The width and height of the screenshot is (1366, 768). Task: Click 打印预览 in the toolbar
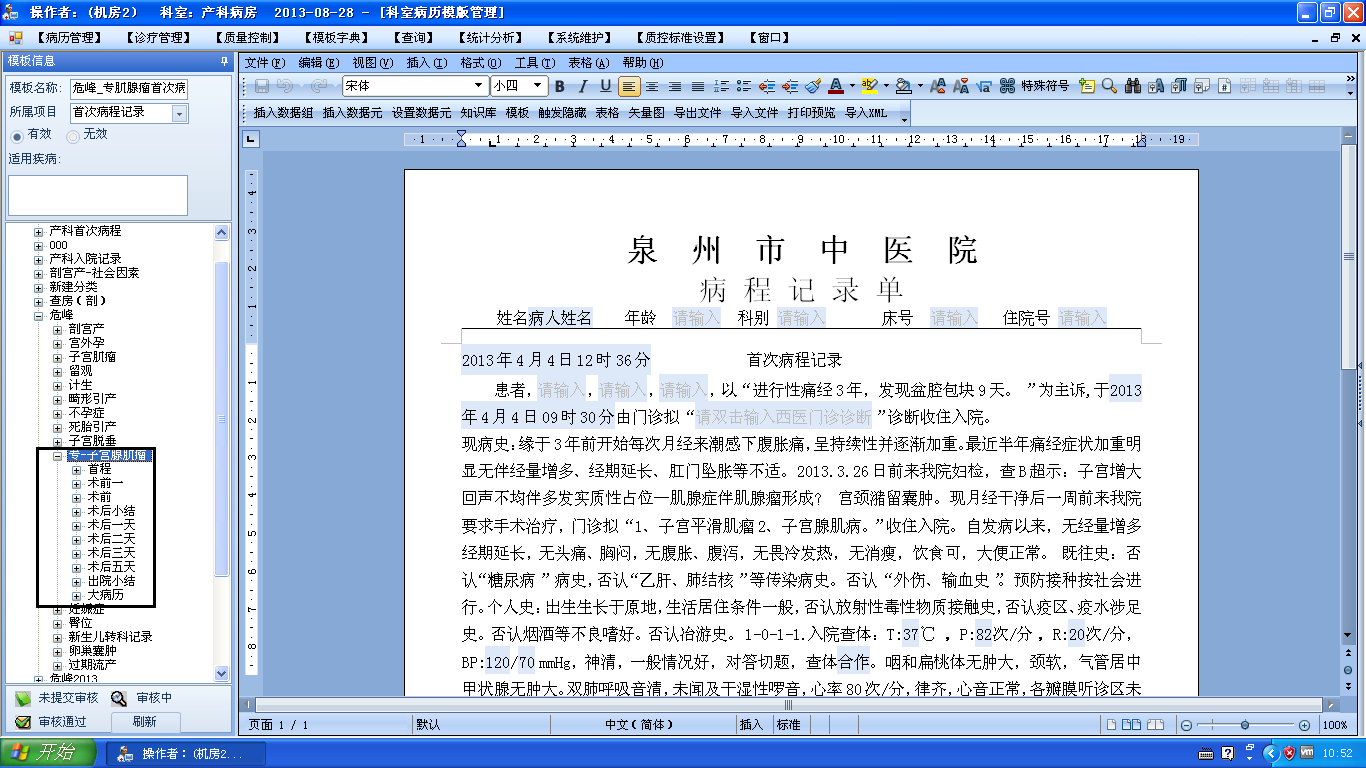click(x=811, y=113)
